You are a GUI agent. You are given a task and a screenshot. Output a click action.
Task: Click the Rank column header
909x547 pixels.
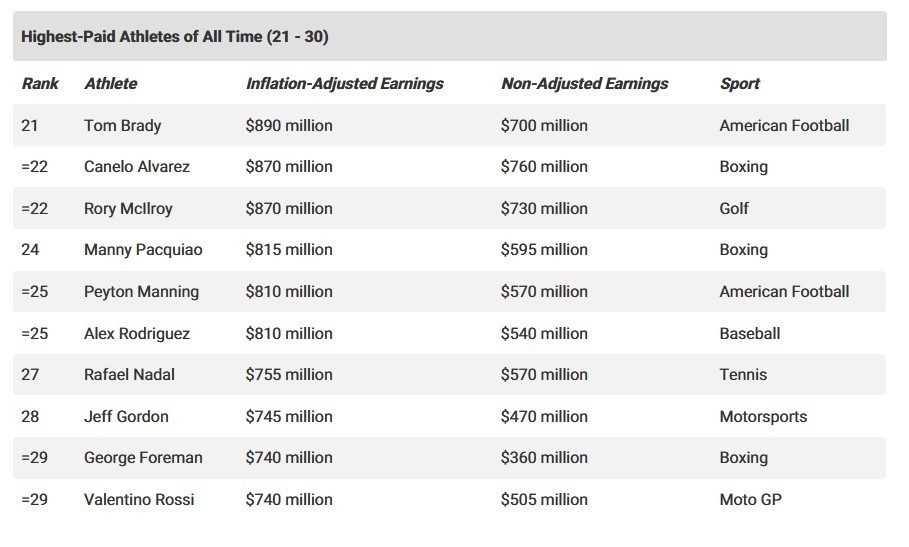point(40,84)
